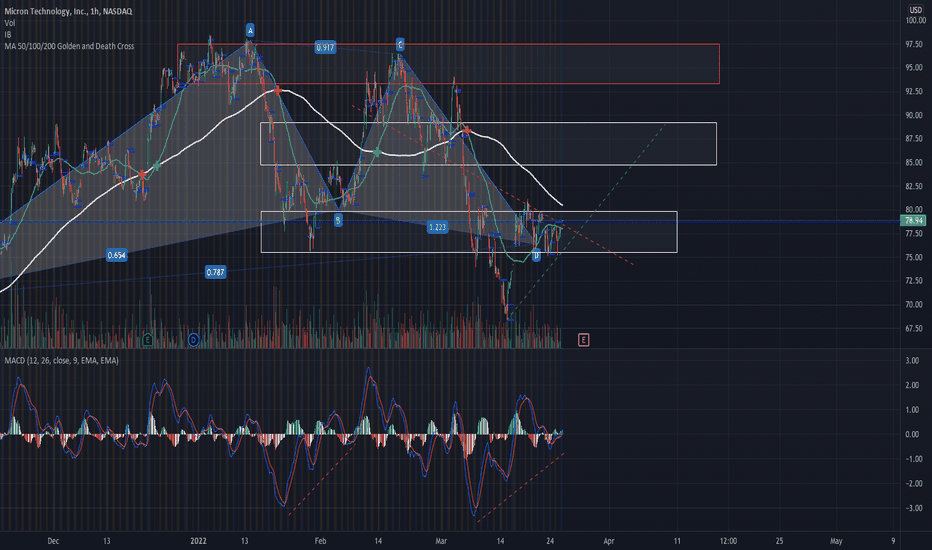Click the MACD -3.00 axis value
The height and width of the screenshot is (550, 932).
(911, 508)
